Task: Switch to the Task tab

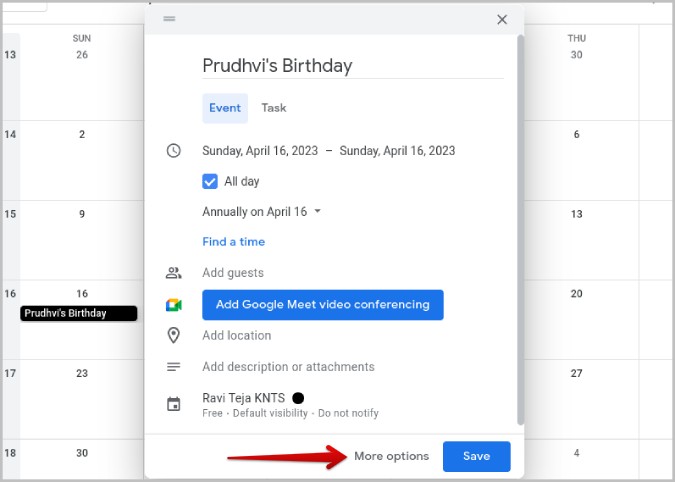Action: (274, 108)
